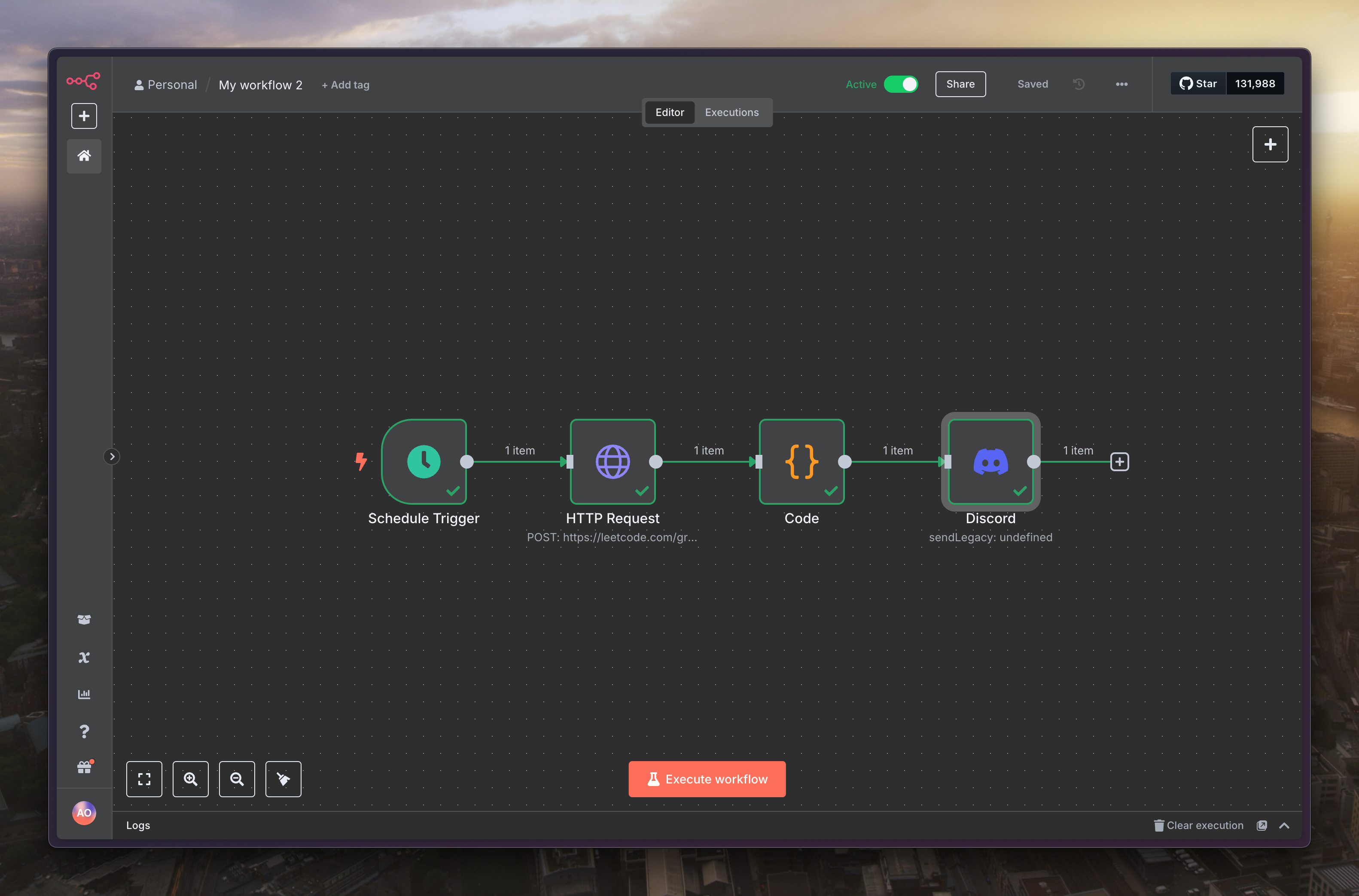Expand the collapsed left sidebar chevron
The image size is (1359, 896).
pos(112,457)
